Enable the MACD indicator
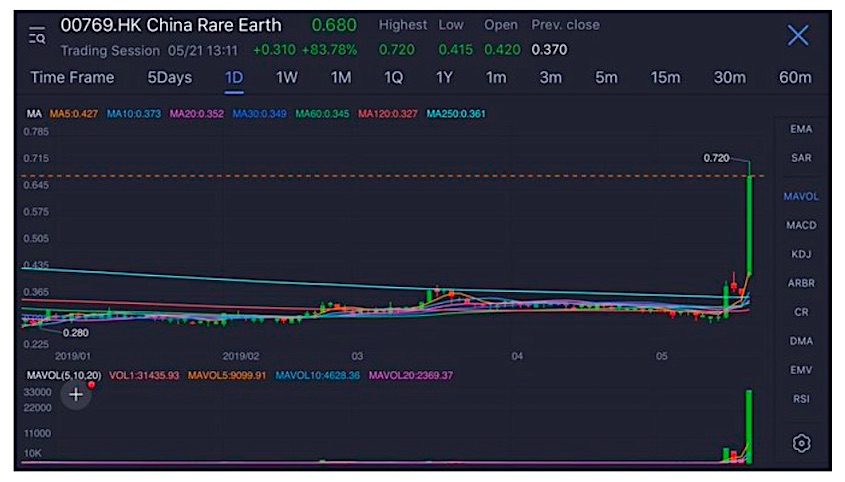 coord(801,225)
